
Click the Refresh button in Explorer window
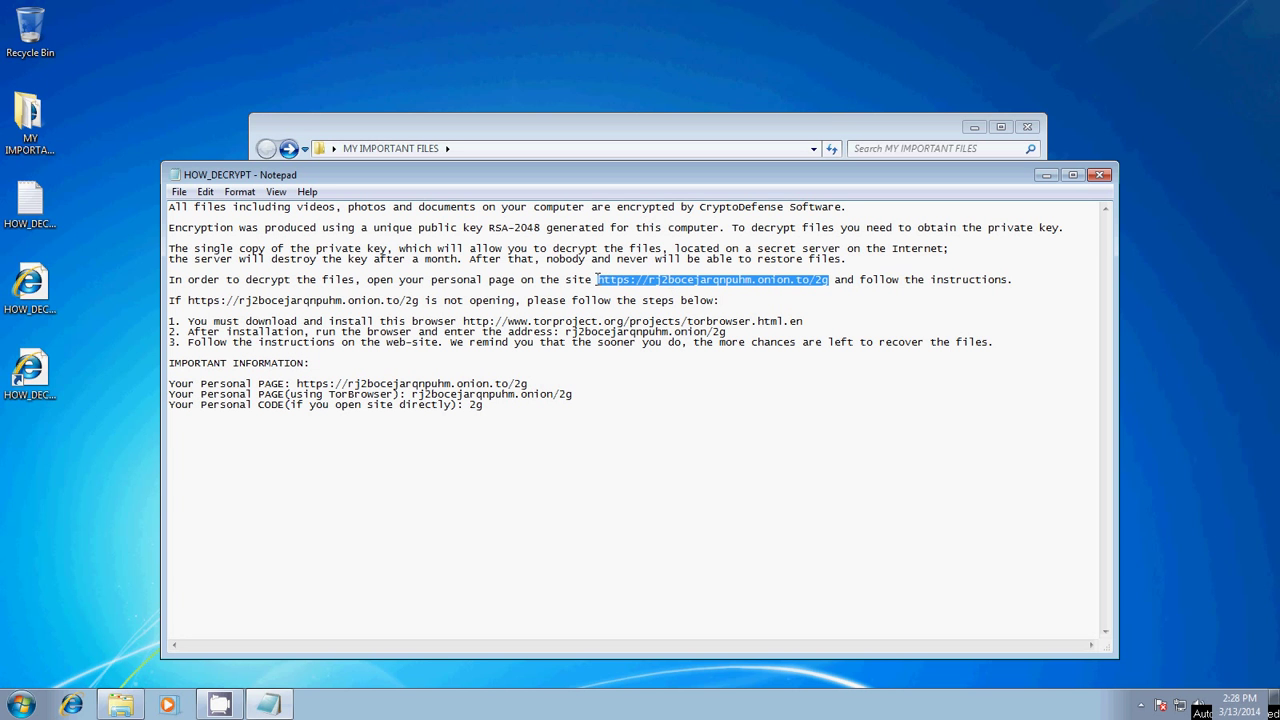(x=831, y=149)
